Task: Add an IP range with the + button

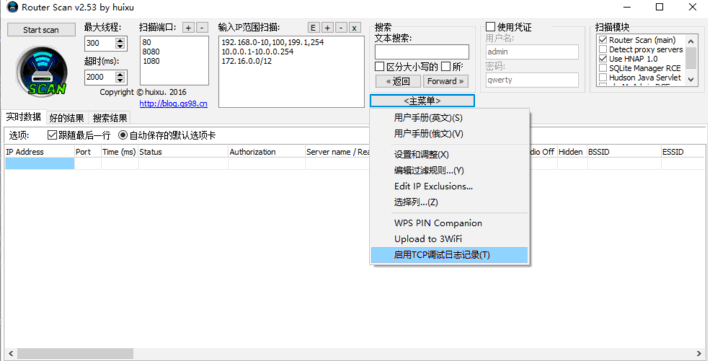Action: pyautogui.click(x=327, y=28)
